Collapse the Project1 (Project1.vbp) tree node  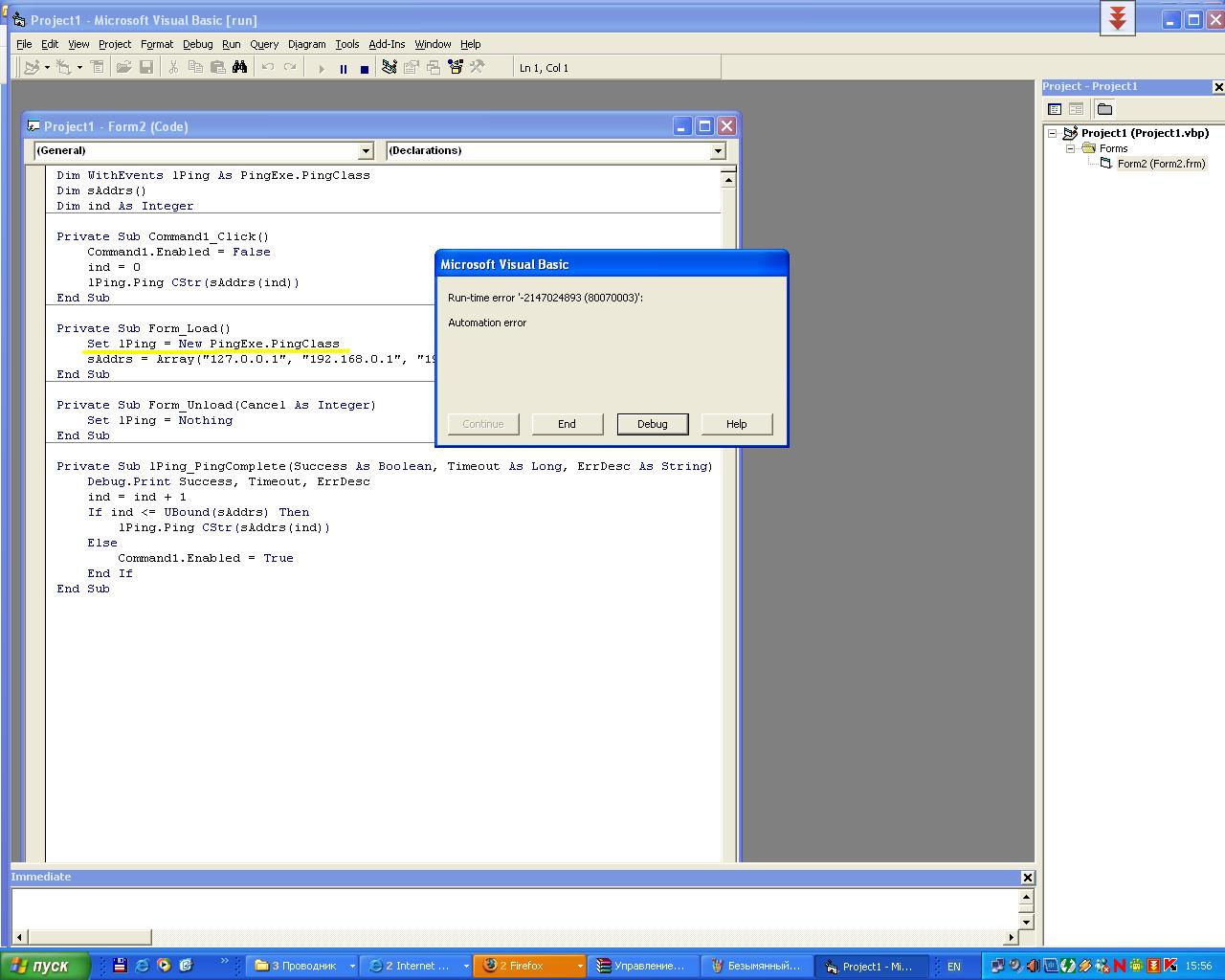(1052, 133)
